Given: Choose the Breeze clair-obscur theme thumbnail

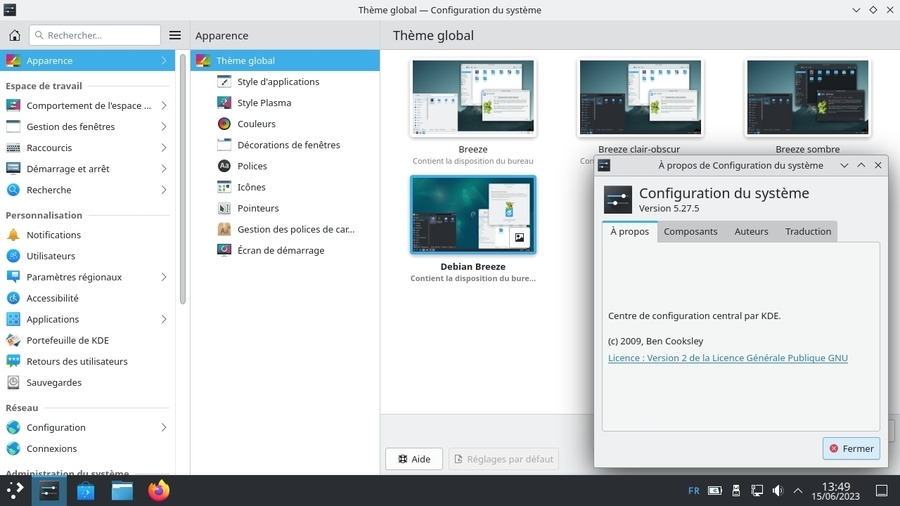Looking at the screenshot, I should coord(640,98).
